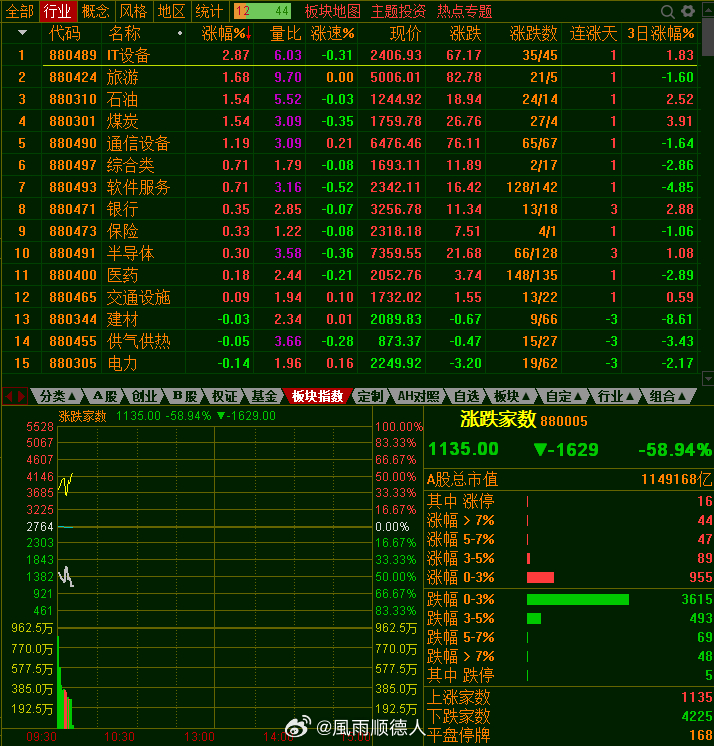Select the 旅游 sector row
714x746 pixels.
(x=350, y=77)
